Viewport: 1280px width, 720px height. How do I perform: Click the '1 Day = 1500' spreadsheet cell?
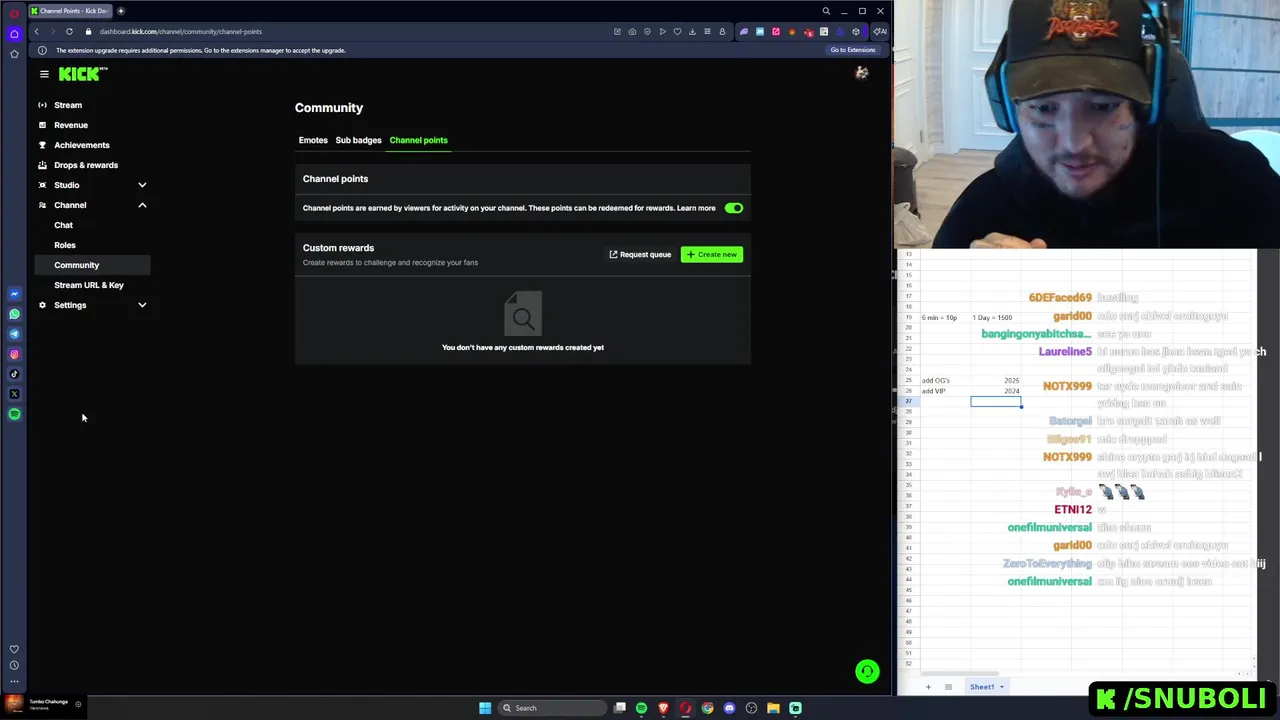point(996,317)
